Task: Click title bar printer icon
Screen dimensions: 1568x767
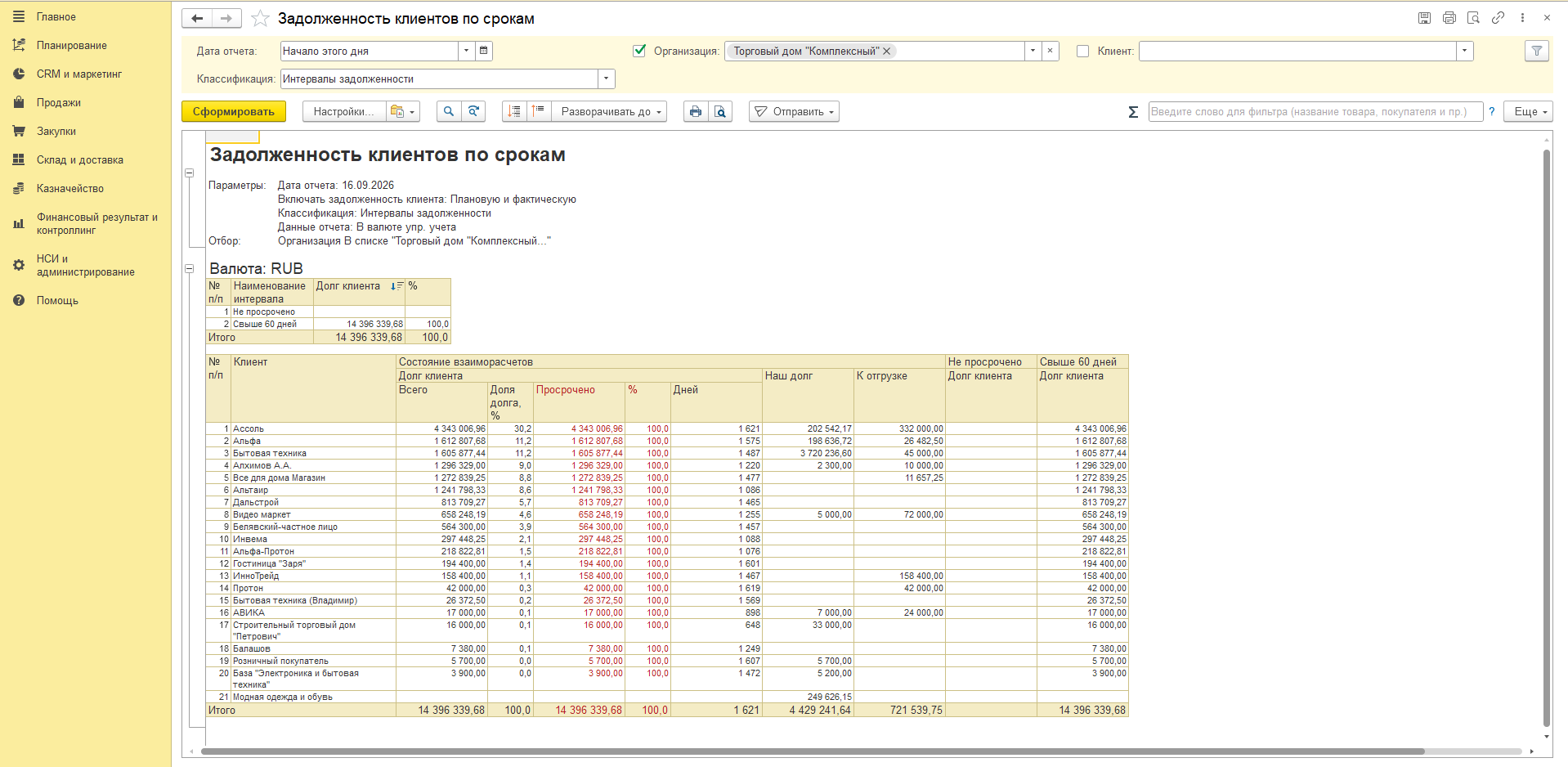Action: [x=1449, y=18]
